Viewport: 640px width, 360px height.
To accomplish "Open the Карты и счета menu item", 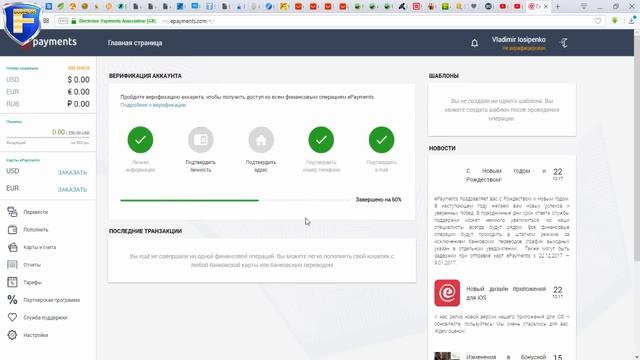I will 40,247.
